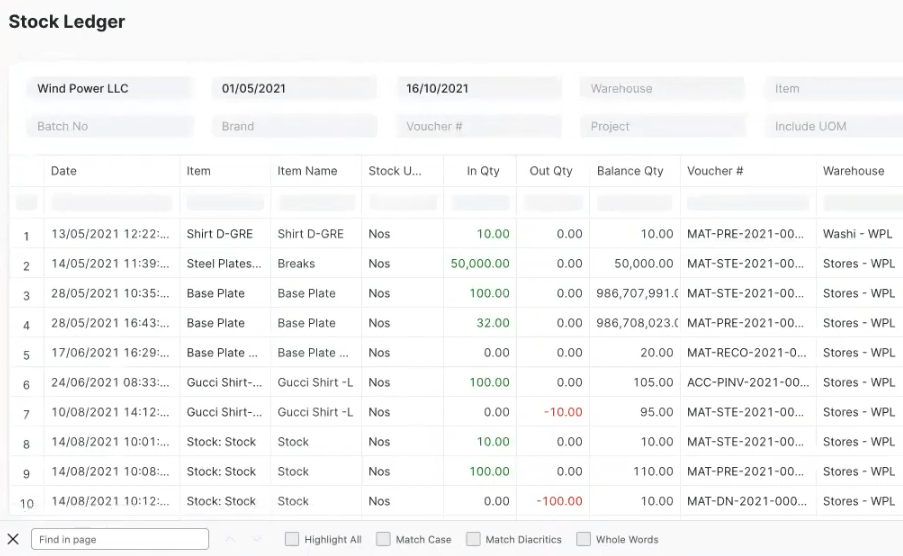Click the find next arrow
Screen dimensions: 903x556
pos(257,539)
